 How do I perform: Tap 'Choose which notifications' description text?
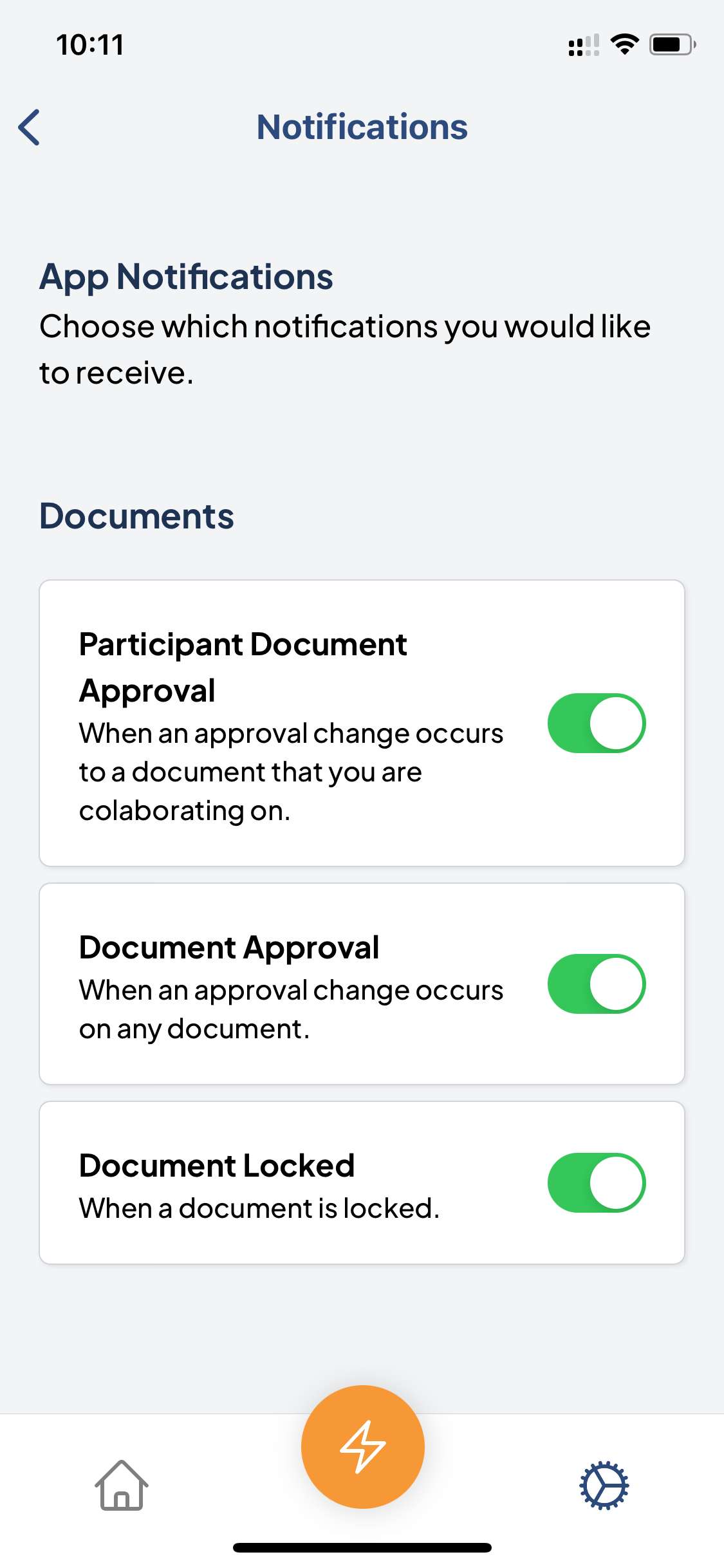coord(345,350)
